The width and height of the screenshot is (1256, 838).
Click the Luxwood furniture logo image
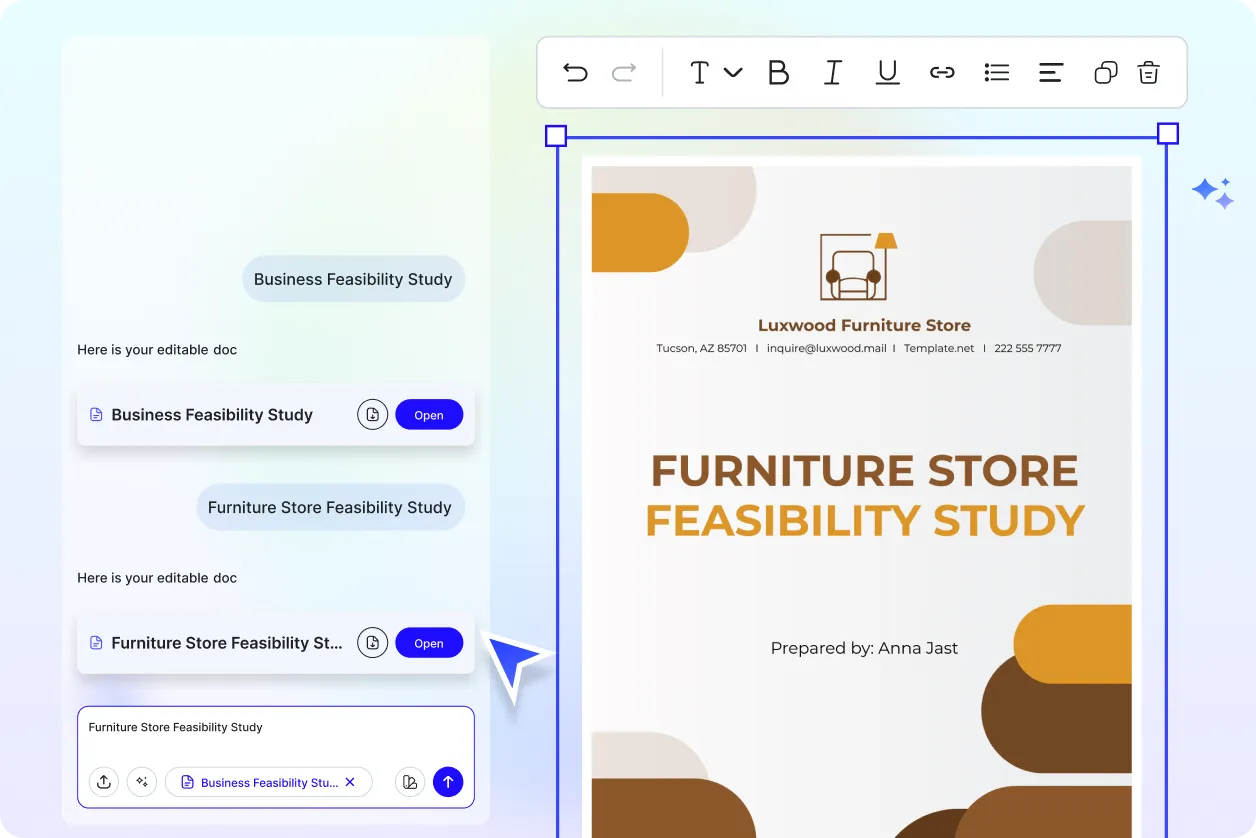pos(858,266)
